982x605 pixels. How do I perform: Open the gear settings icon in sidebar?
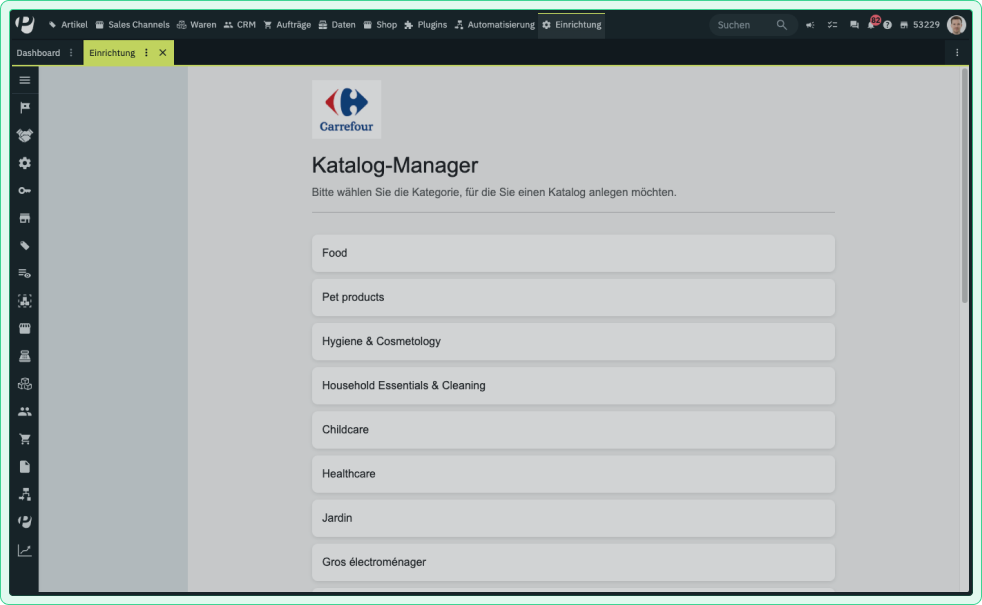tap(24, 163)
